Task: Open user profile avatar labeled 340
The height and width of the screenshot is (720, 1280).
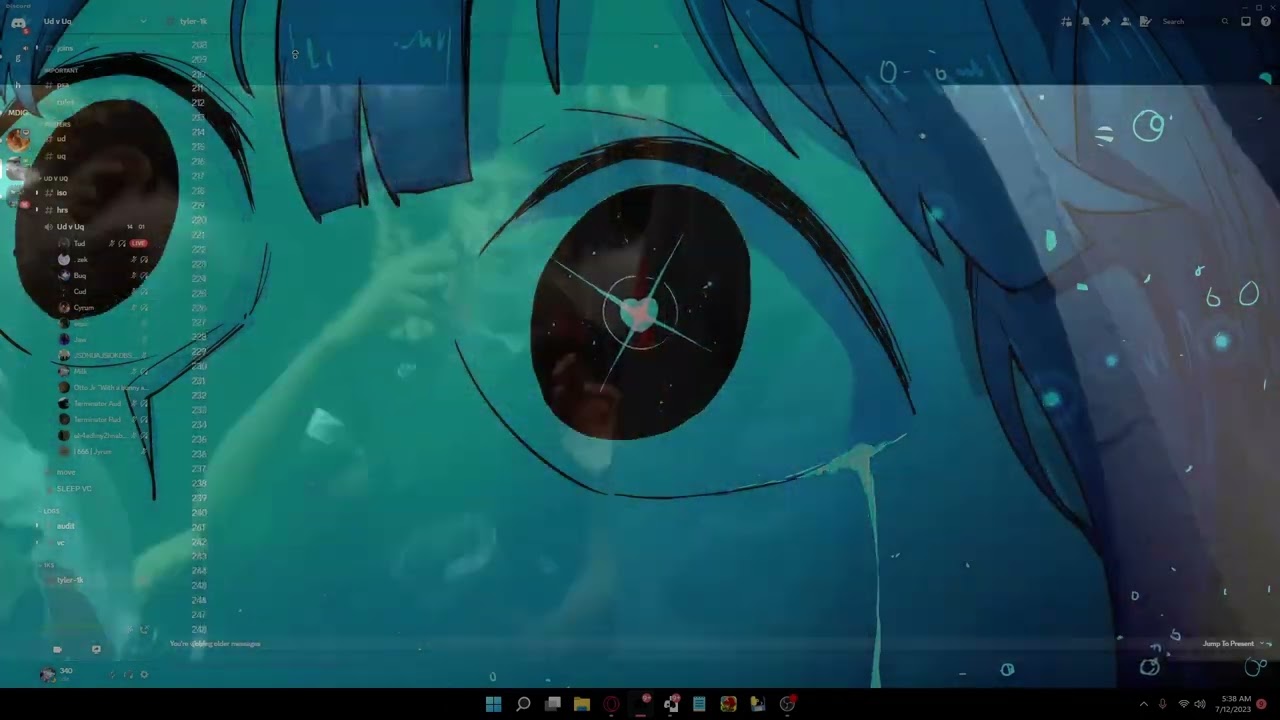Action: [47, 674]
